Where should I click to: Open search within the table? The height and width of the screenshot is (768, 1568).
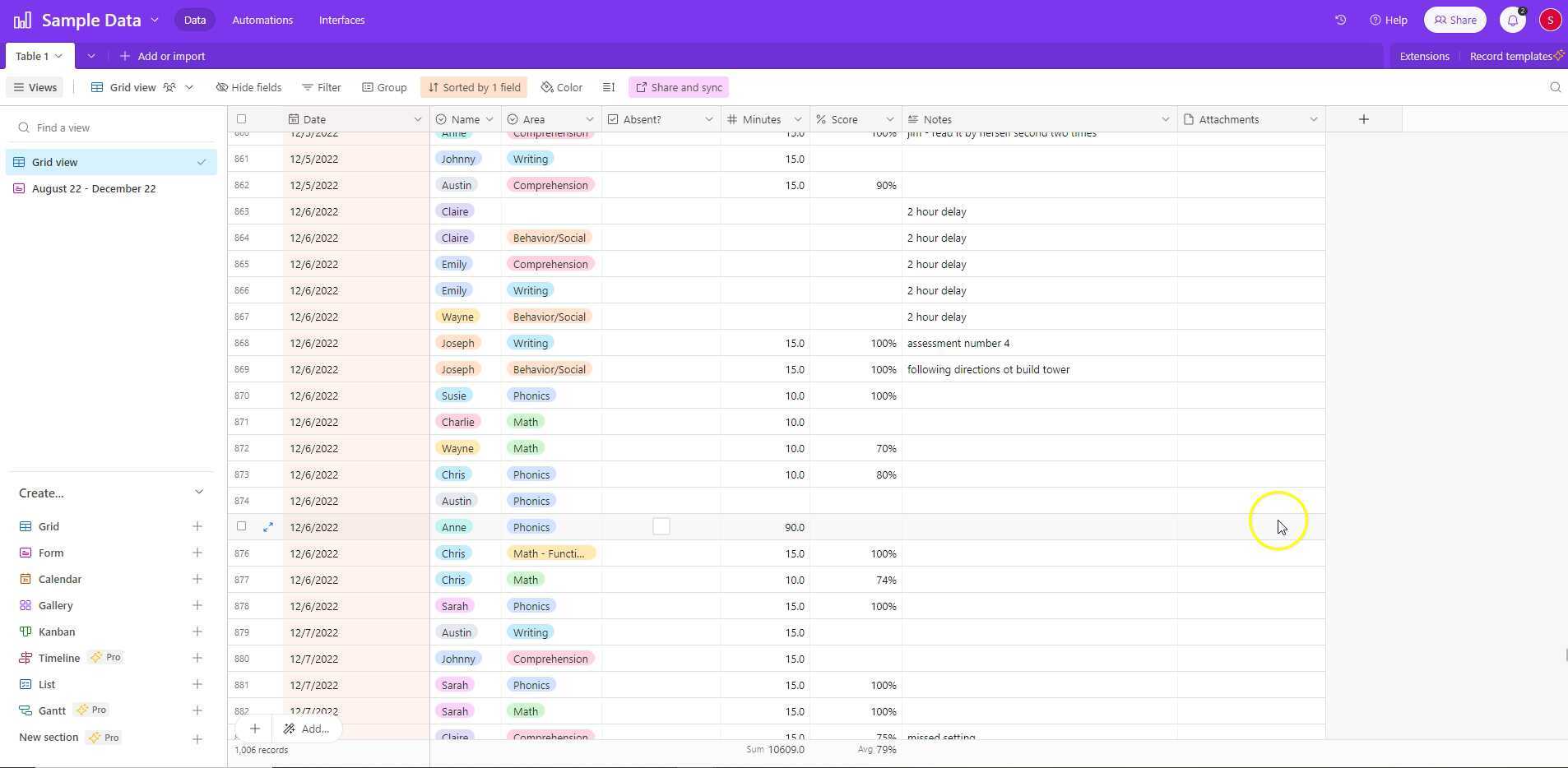1554,87
